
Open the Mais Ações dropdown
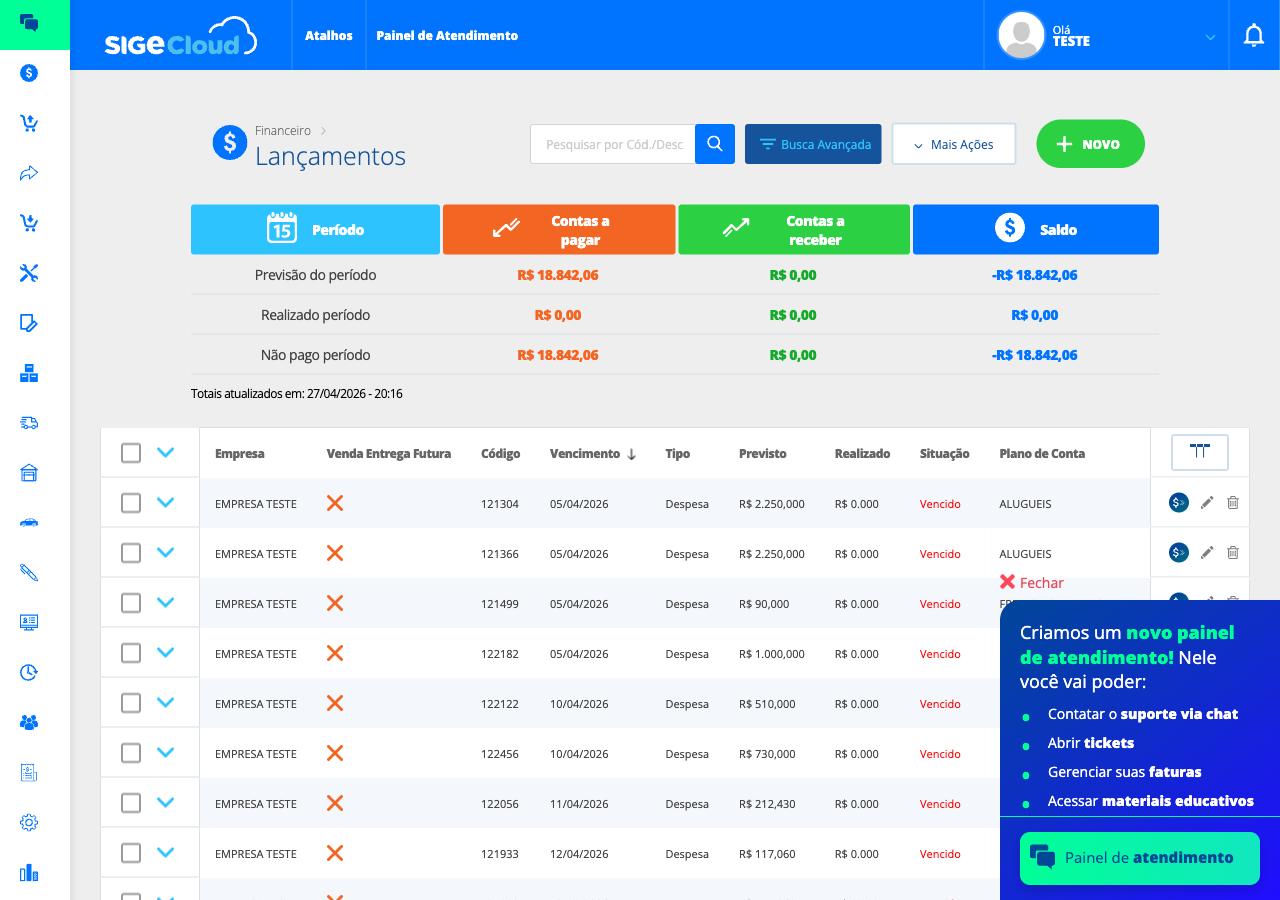tap(953, 143)
